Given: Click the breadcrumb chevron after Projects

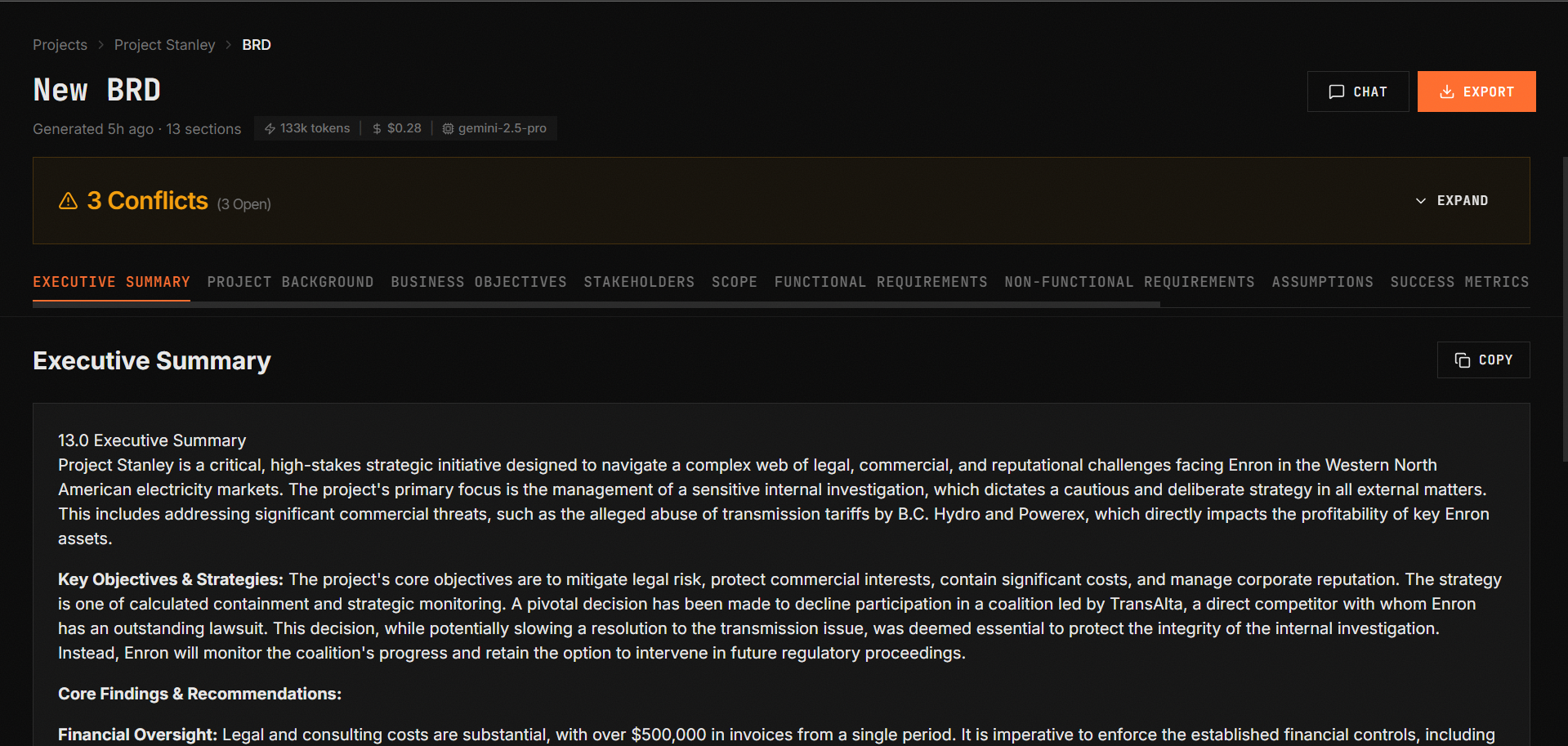Looking at the screenshot, I should point(101,45).
